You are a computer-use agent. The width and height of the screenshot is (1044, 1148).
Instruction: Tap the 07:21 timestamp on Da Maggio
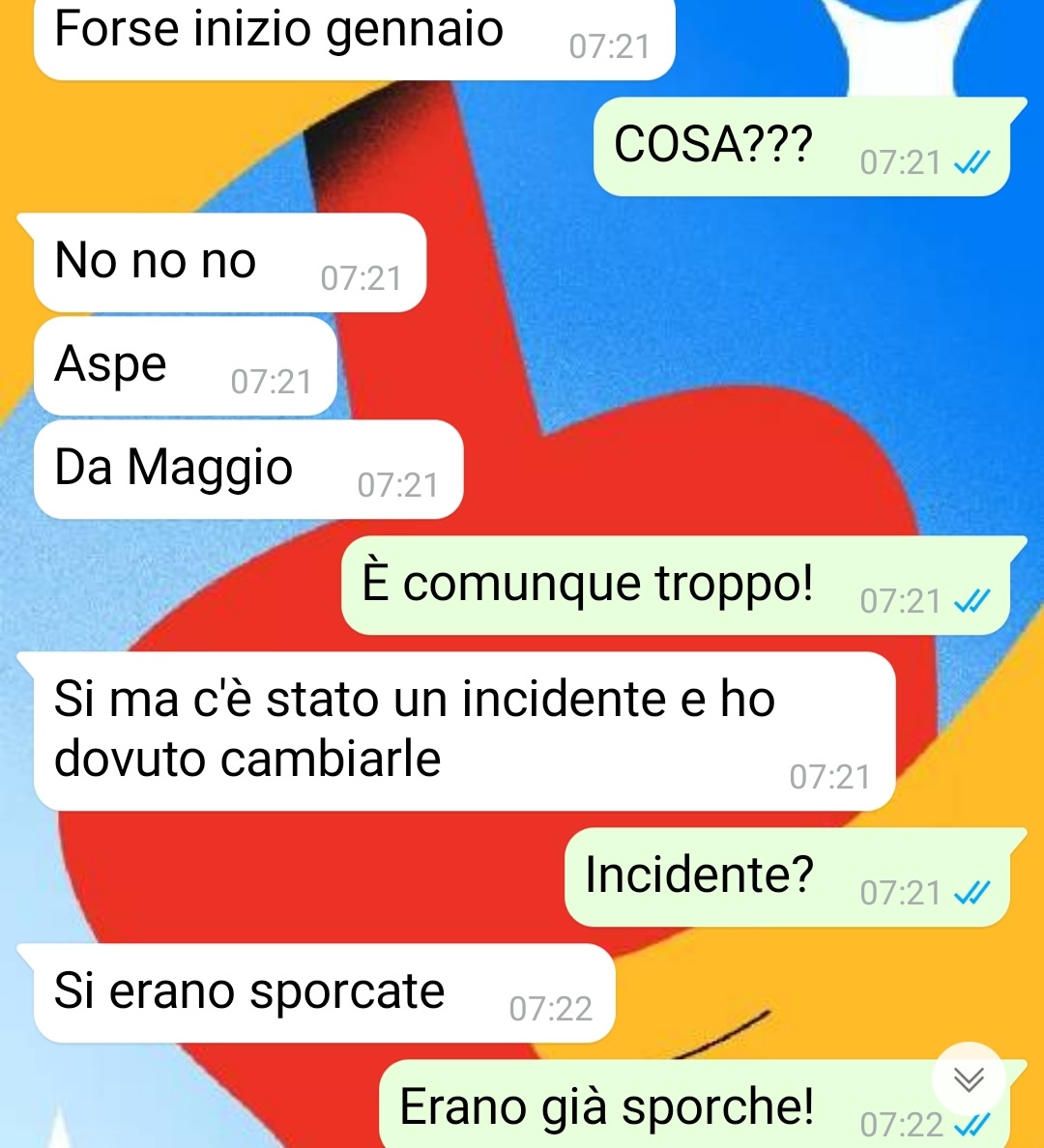point(398,485)
